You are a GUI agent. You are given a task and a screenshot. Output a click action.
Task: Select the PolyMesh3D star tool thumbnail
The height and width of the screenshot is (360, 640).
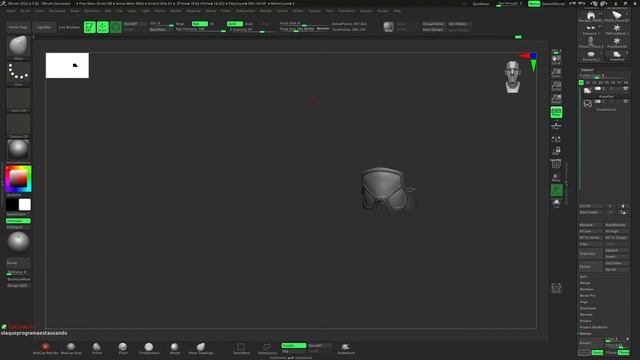617,42
